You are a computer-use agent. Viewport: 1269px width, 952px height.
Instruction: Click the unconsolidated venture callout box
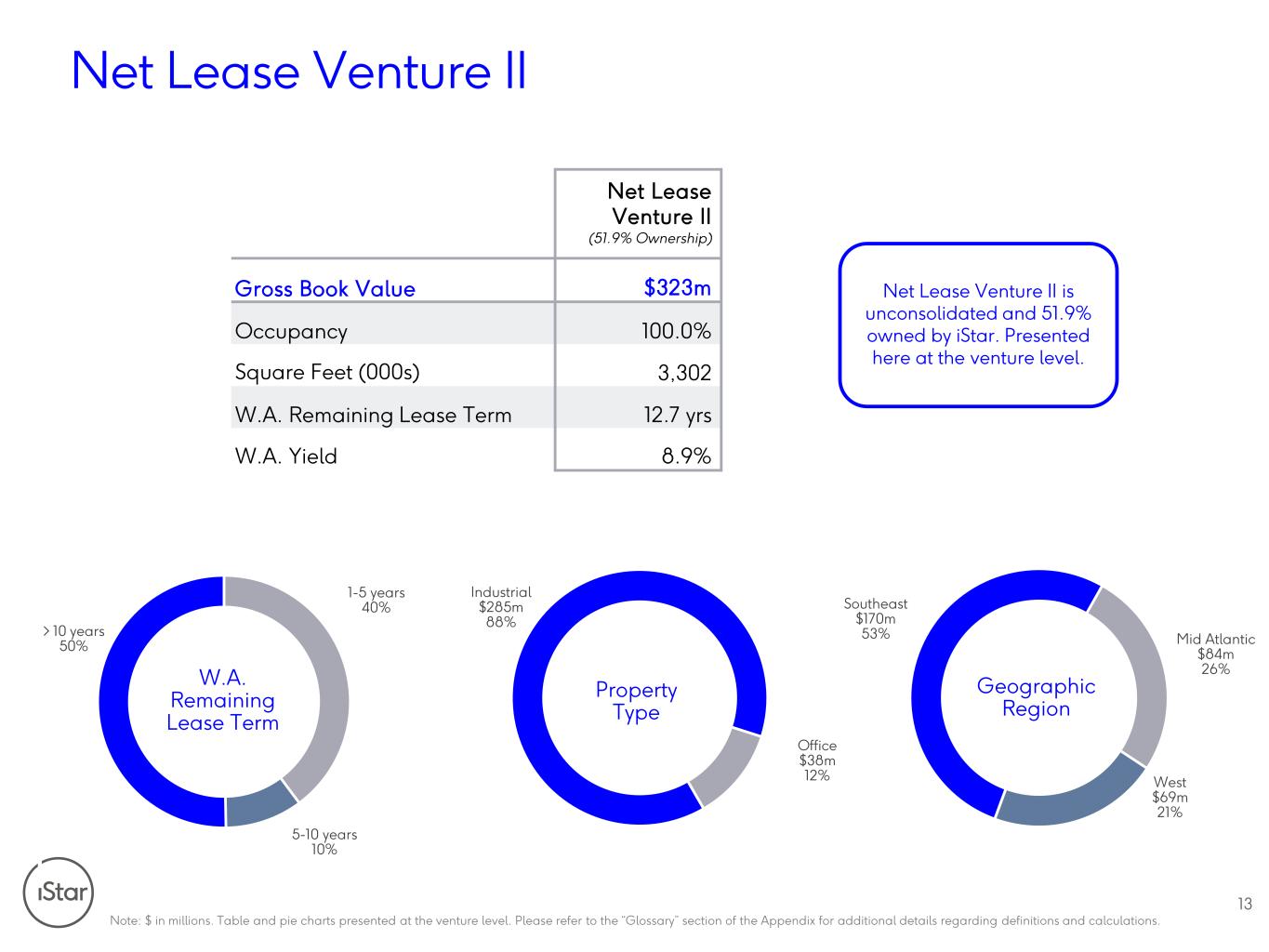tap(978, 325)
